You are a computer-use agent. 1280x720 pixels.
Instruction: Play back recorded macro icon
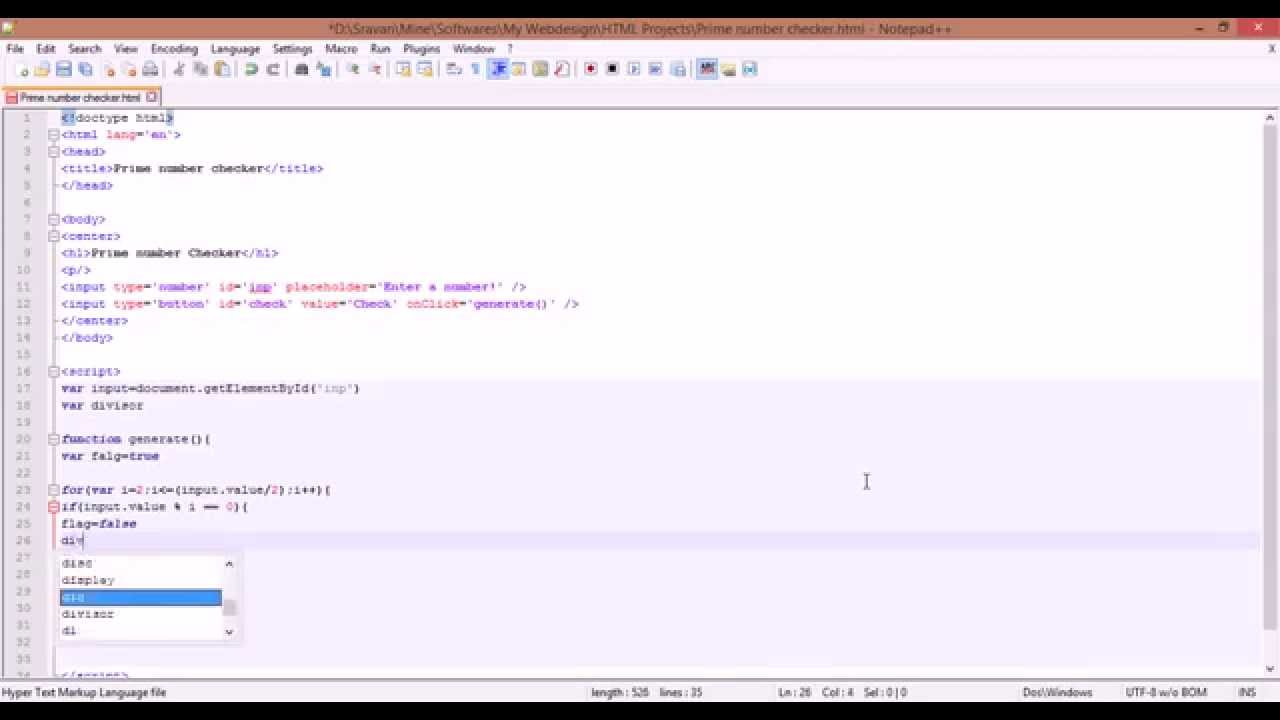pos(634,69)
